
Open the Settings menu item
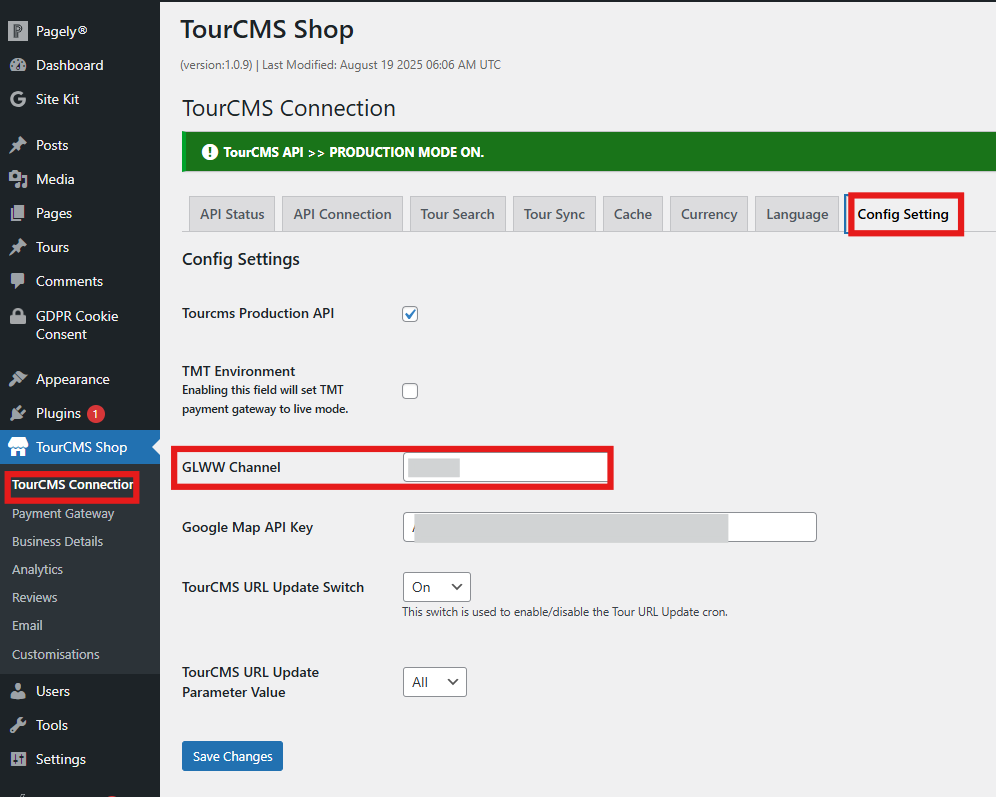point(60,759)
